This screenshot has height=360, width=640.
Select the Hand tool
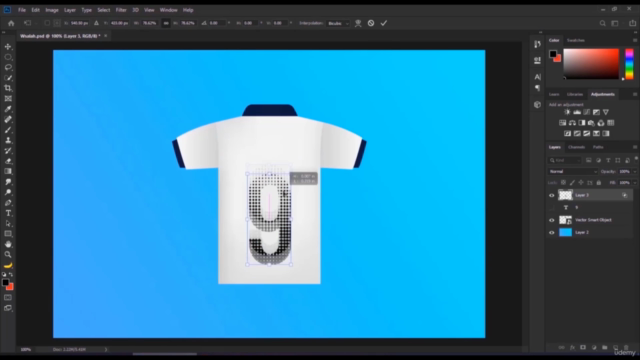(8, 244)
